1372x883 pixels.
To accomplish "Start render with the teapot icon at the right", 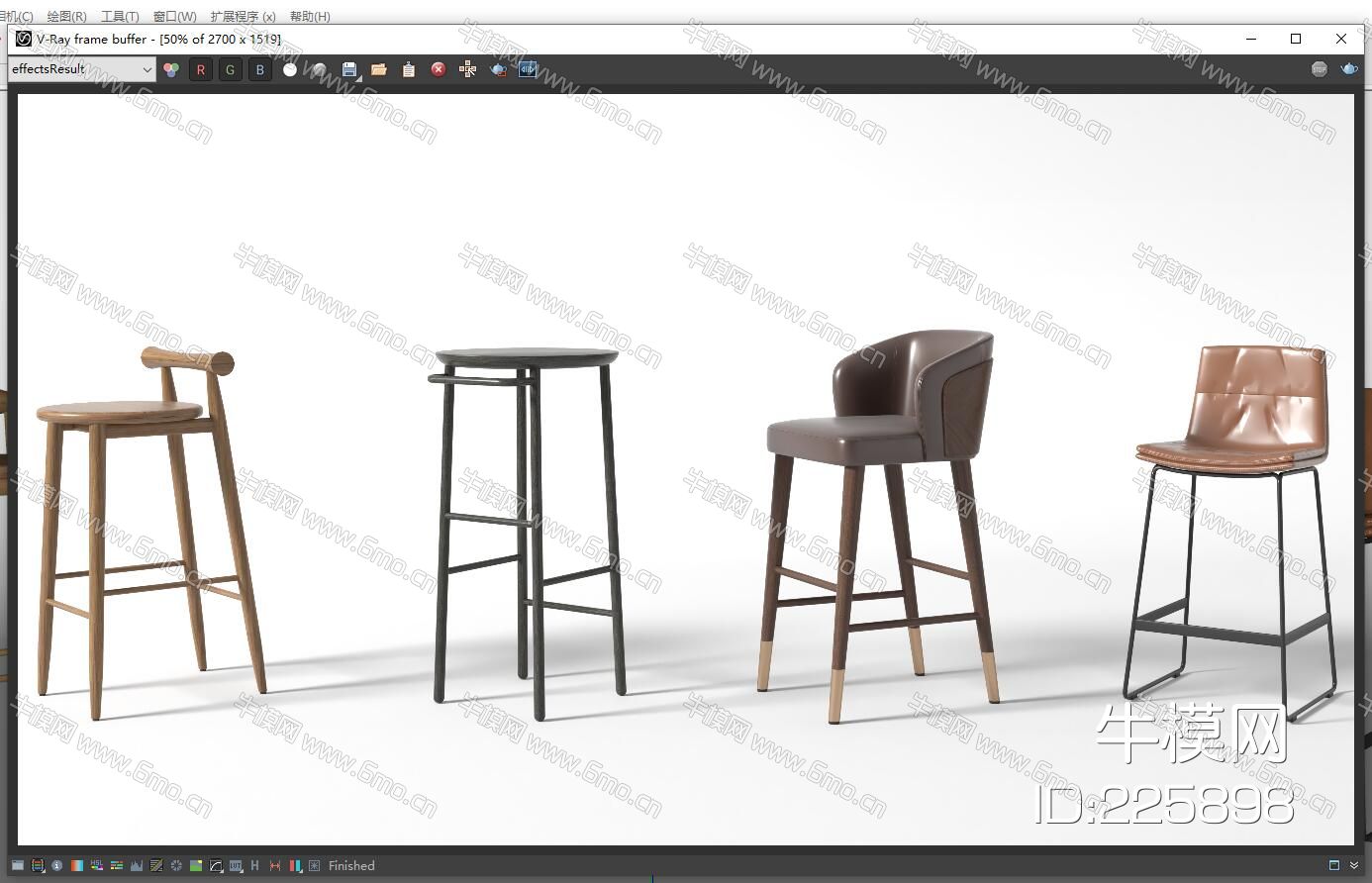I will click(x=1348, y=69).
